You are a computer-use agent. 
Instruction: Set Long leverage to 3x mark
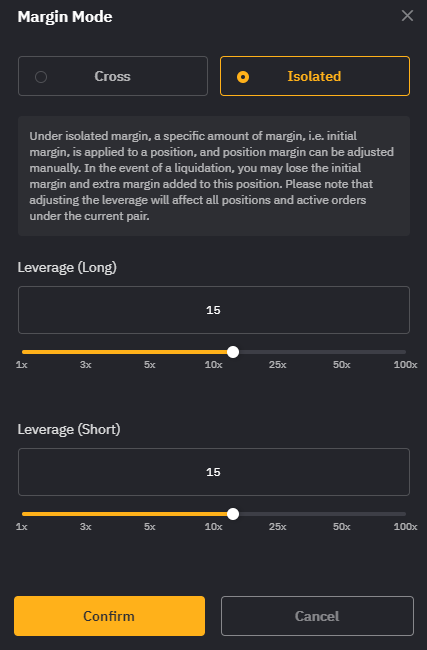pyautogui.click(x=85, y=364)
